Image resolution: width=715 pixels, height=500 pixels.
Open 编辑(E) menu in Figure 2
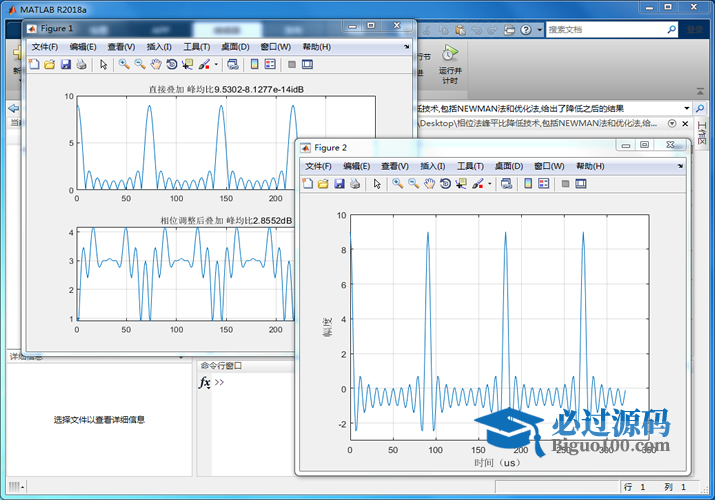pos(357,166)
